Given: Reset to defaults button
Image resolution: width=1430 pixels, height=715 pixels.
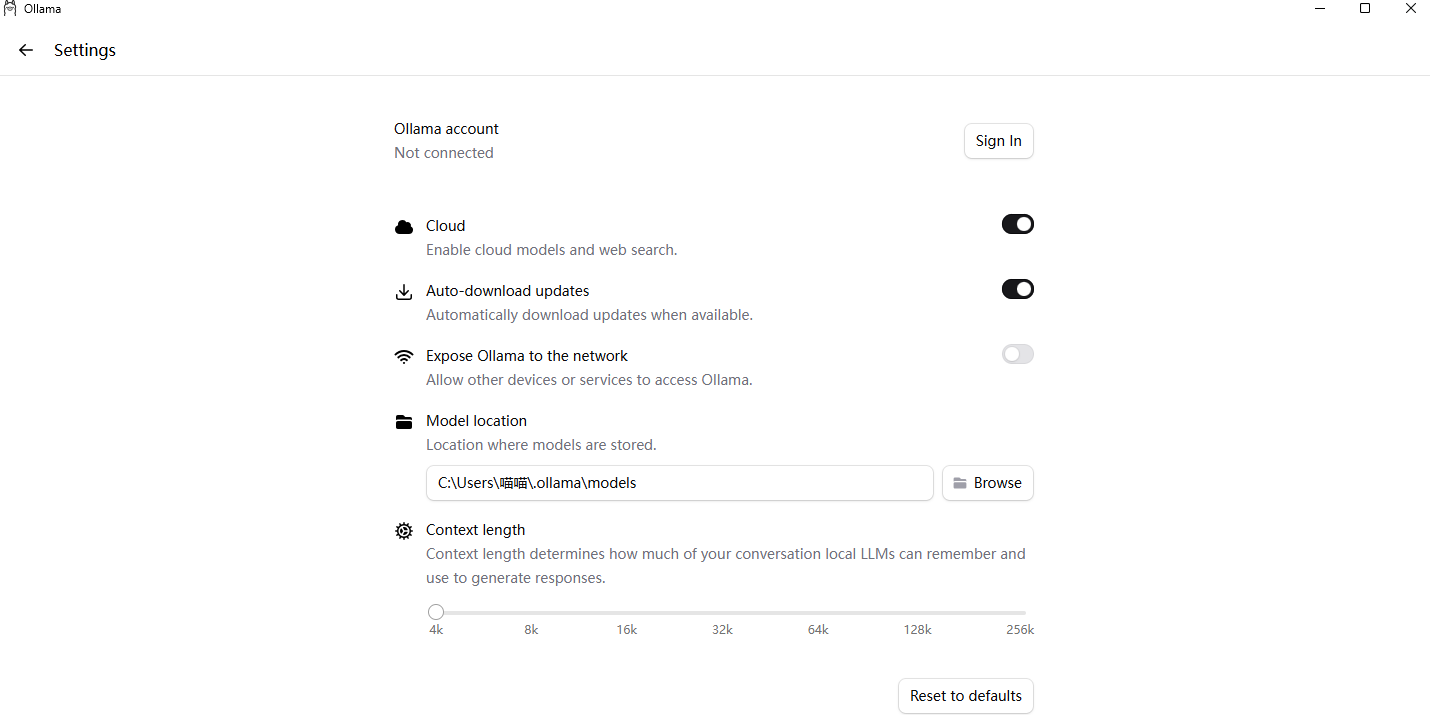Looking at the screenshot, I should coord(966,696).
